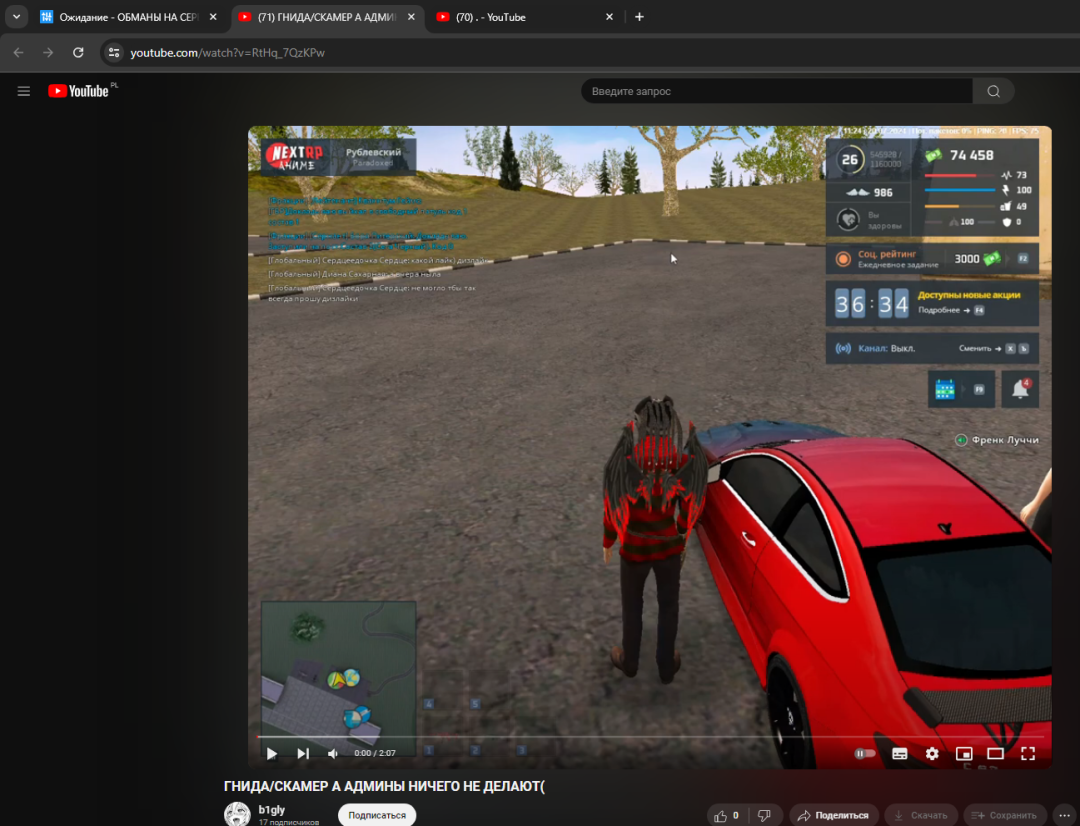
Task: Click the video progress bar
Action: [650, 737]
